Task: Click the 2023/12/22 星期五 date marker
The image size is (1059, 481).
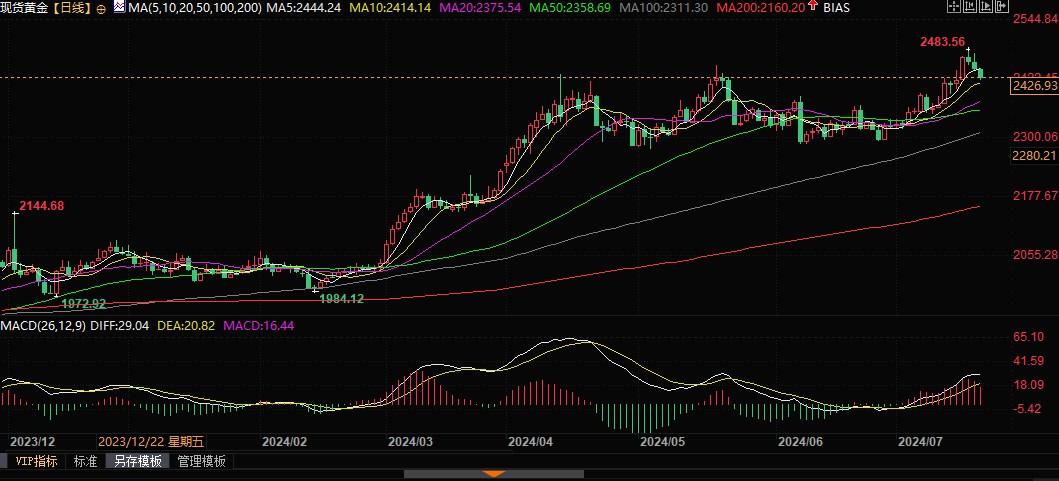Action: pyautogui.click(x=151, y=440)
